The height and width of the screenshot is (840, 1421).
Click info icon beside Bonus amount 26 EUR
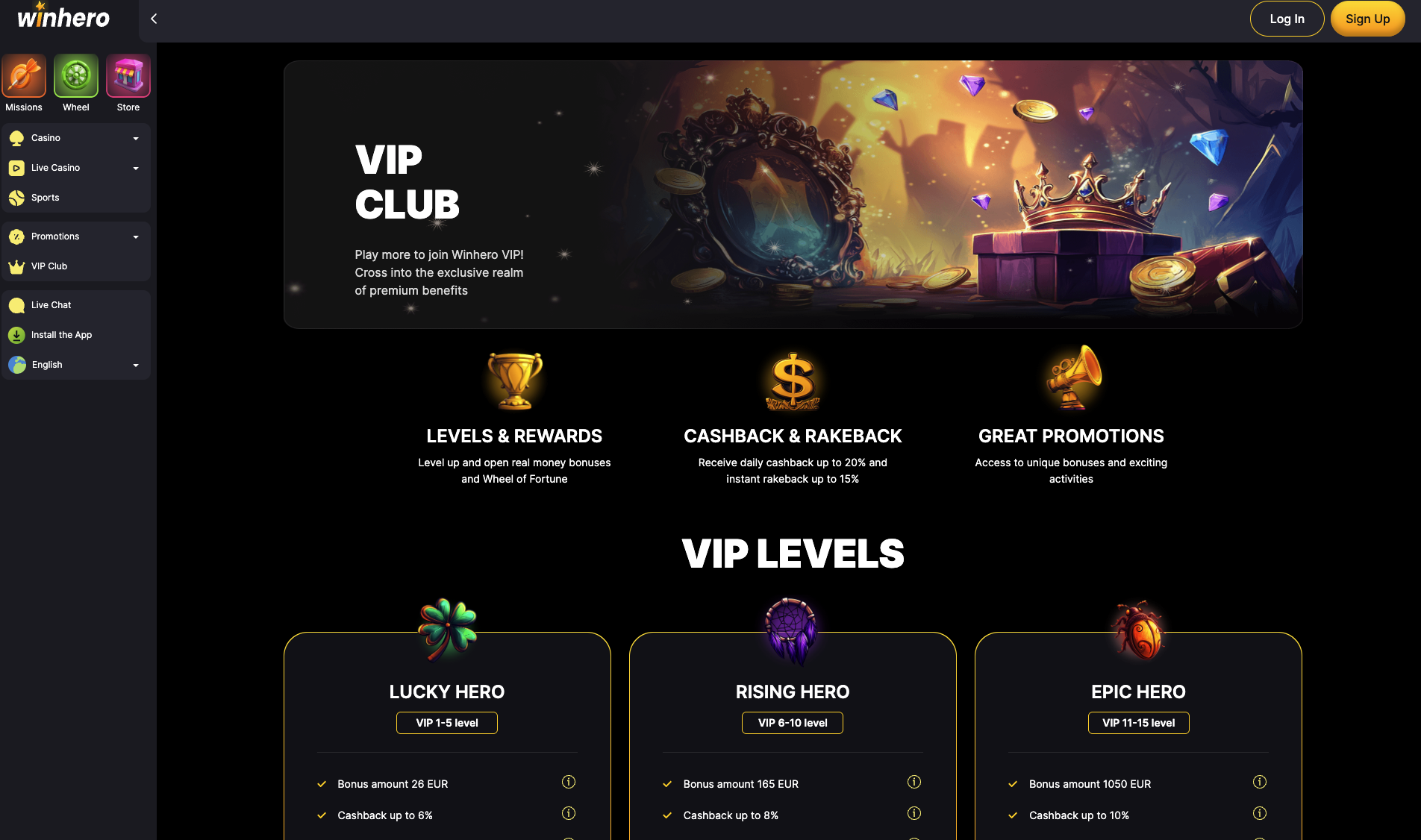(x=569, y=782)
